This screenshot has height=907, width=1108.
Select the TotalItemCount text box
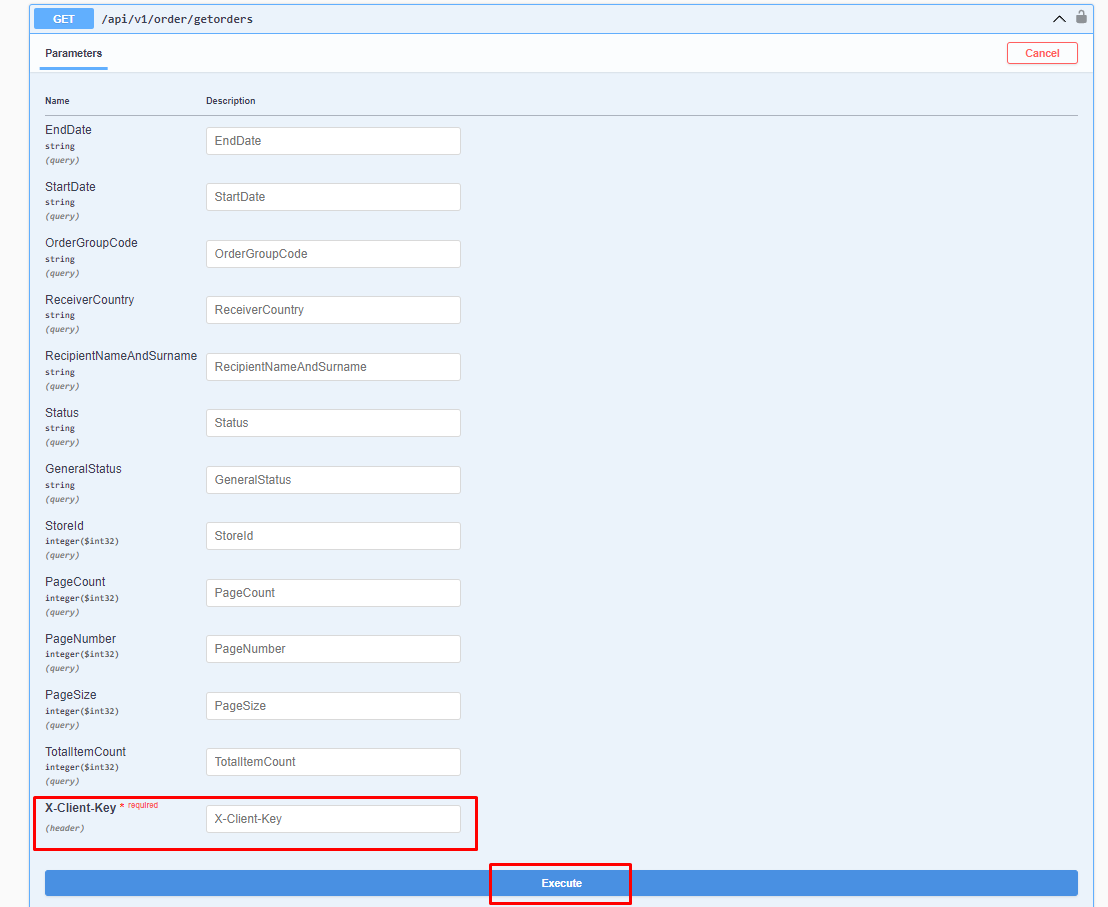coord(333,762)
